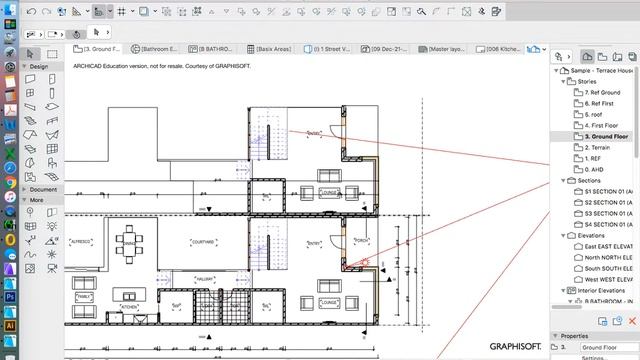Open the Master layo... tab

[442, 49]
